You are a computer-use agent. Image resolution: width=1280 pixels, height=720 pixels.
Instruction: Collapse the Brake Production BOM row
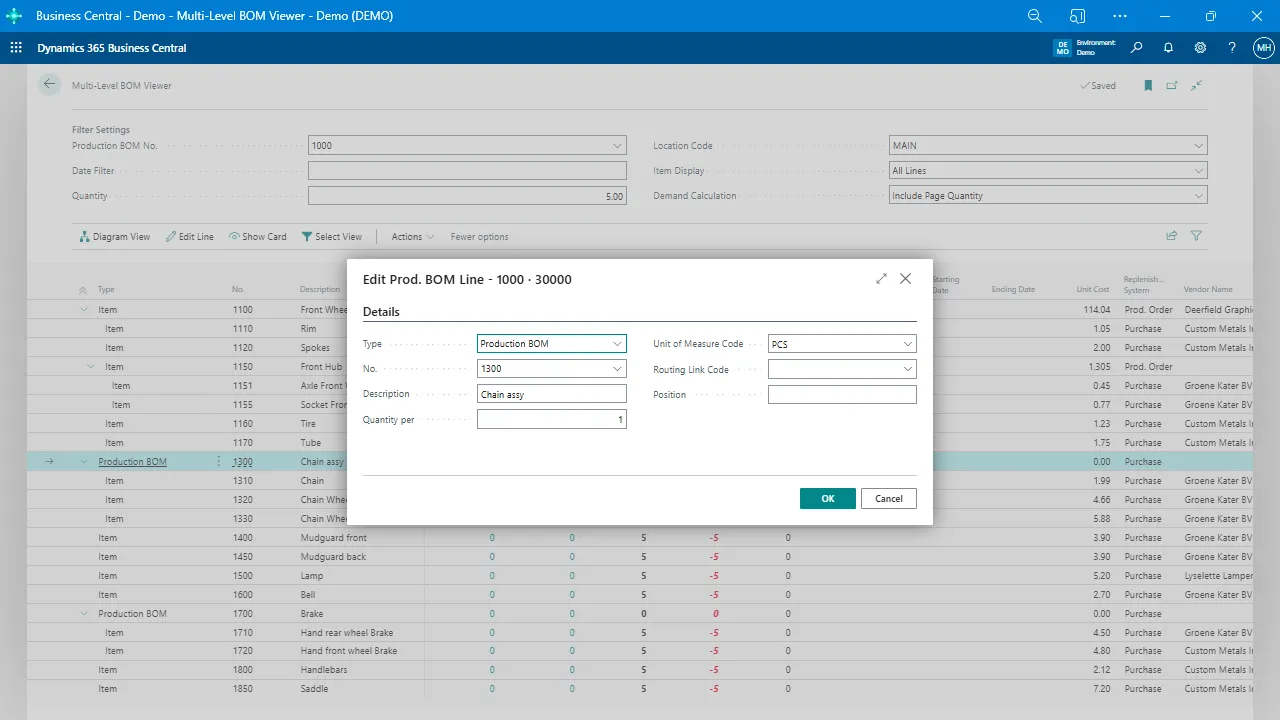tap(85, 614)
